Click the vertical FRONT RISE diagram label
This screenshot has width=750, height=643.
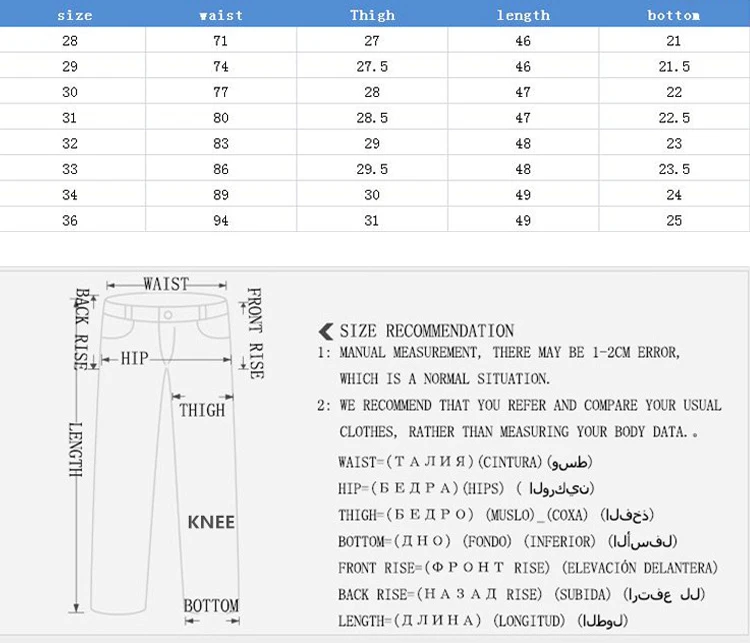tap(255, 333)
